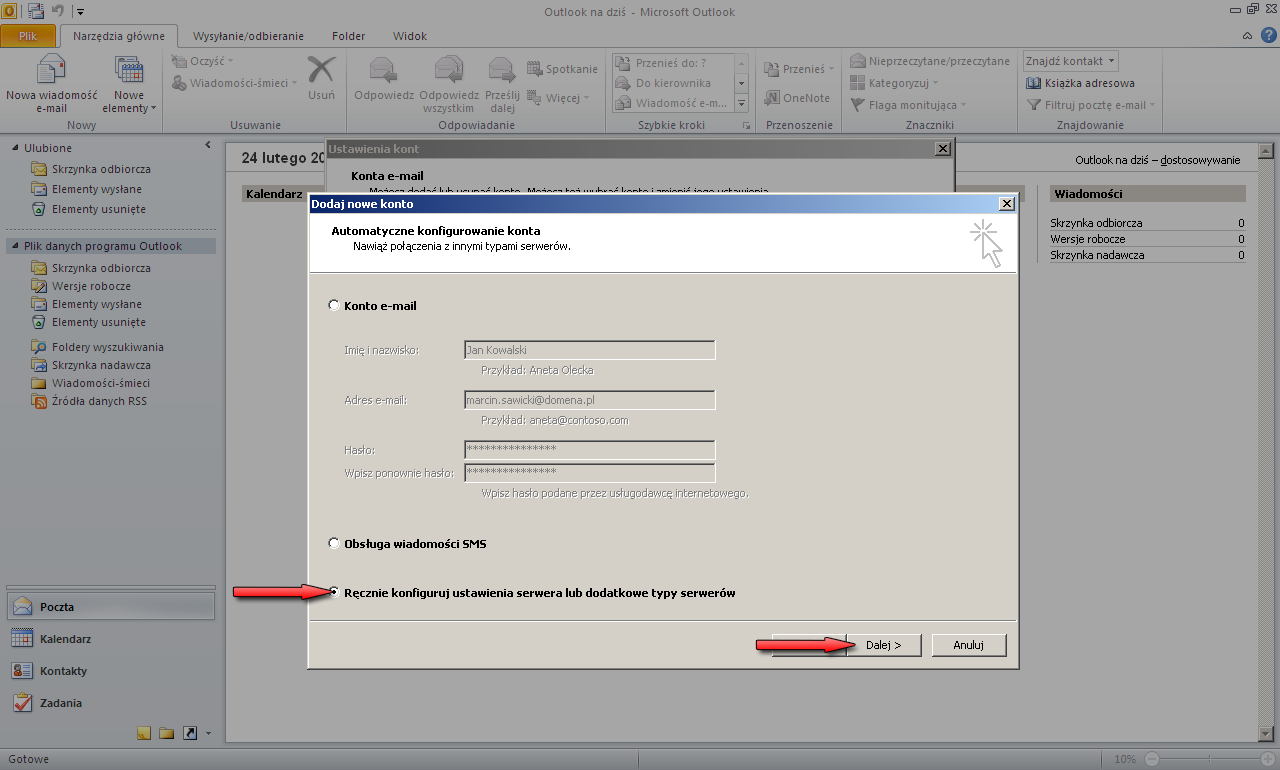Select the Konto e-mail radio button
This screenshot has width=1280, height=770.
(x=334, y=306)
